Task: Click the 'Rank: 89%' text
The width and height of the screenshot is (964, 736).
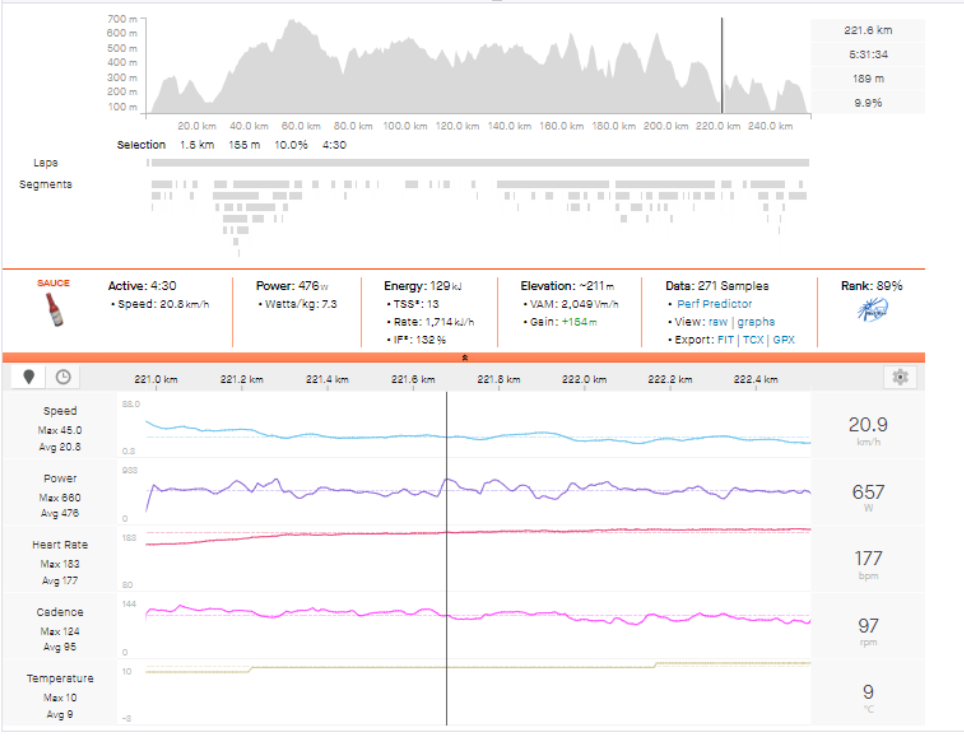Action: pyautogui.click(x=872, y=285)
